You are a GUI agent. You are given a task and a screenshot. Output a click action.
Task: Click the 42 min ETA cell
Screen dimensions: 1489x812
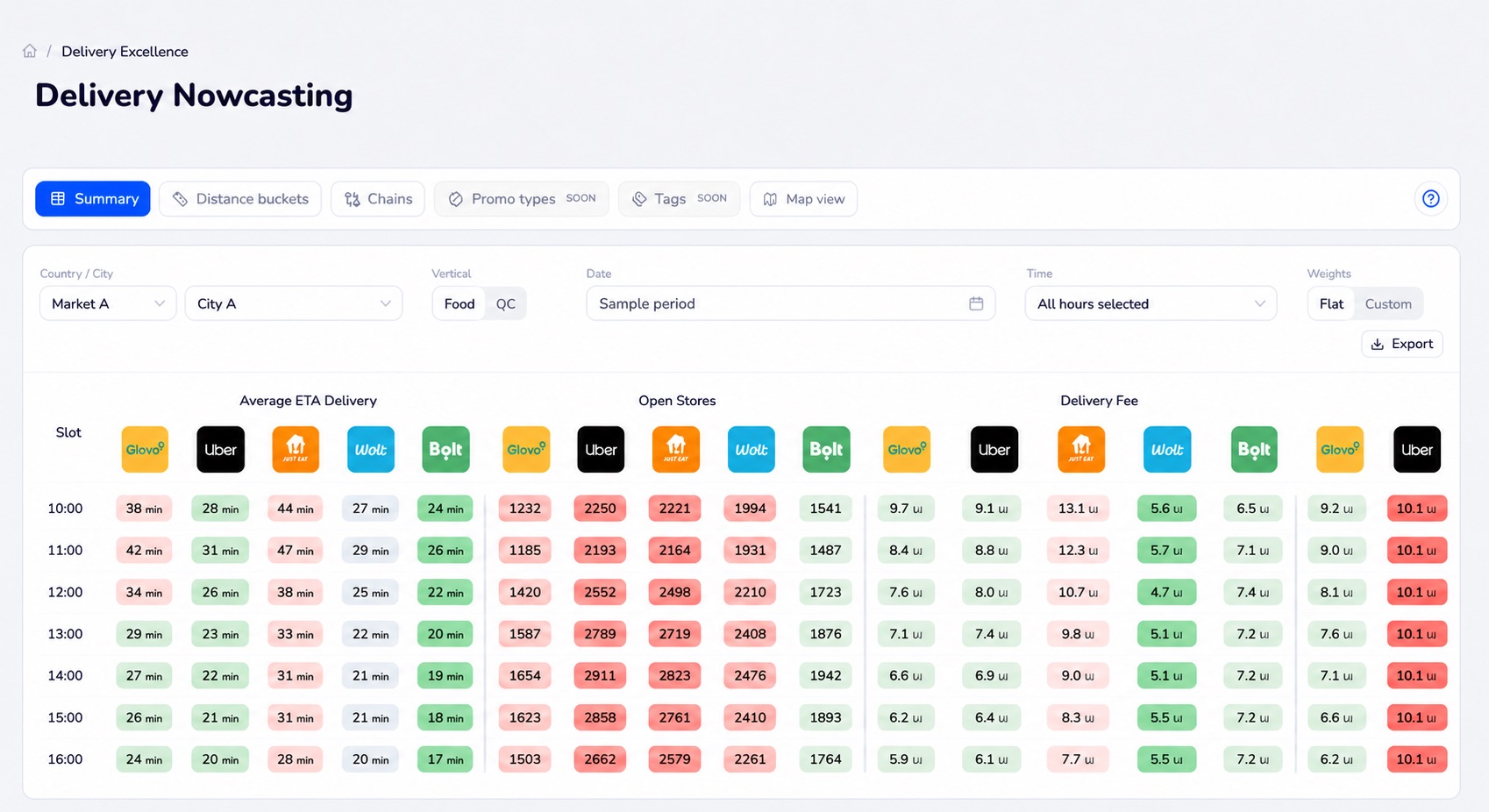(x=145, y=551)
